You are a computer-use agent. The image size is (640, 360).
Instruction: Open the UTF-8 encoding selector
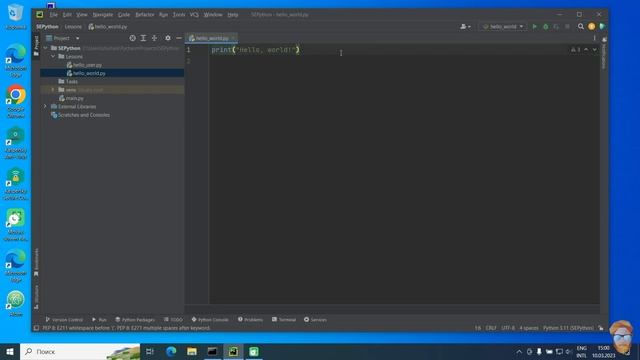click(508, 328)
